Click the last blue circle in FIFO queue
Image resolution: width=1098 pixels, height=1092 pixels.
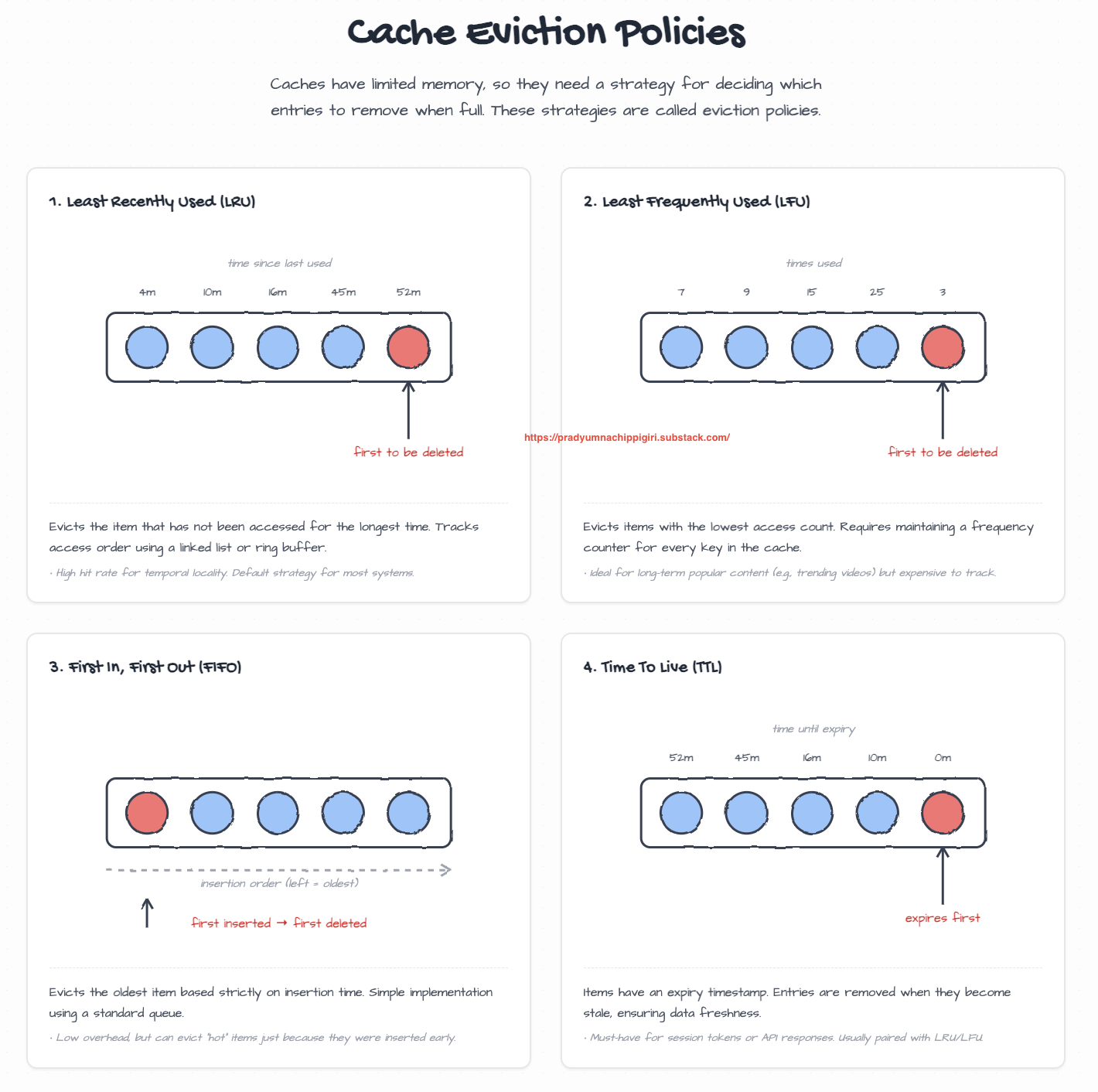408,813
